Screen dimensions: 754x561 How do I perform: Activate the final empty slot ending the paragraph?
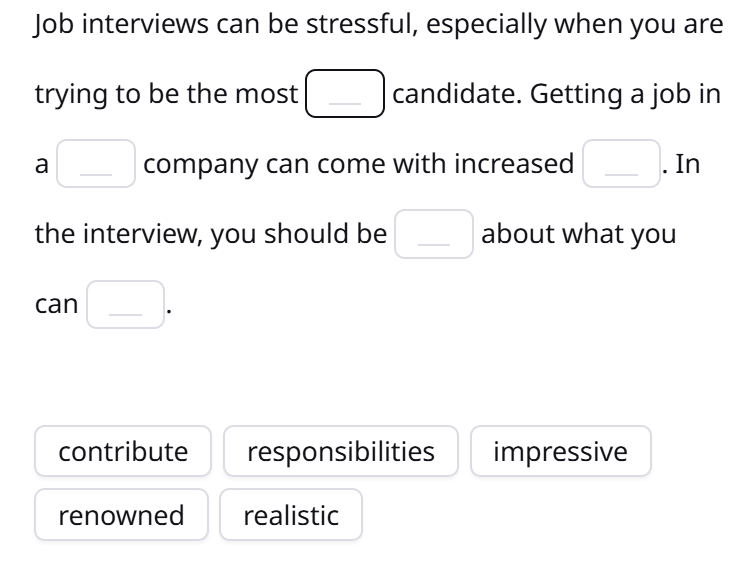[x=126, y=304]
